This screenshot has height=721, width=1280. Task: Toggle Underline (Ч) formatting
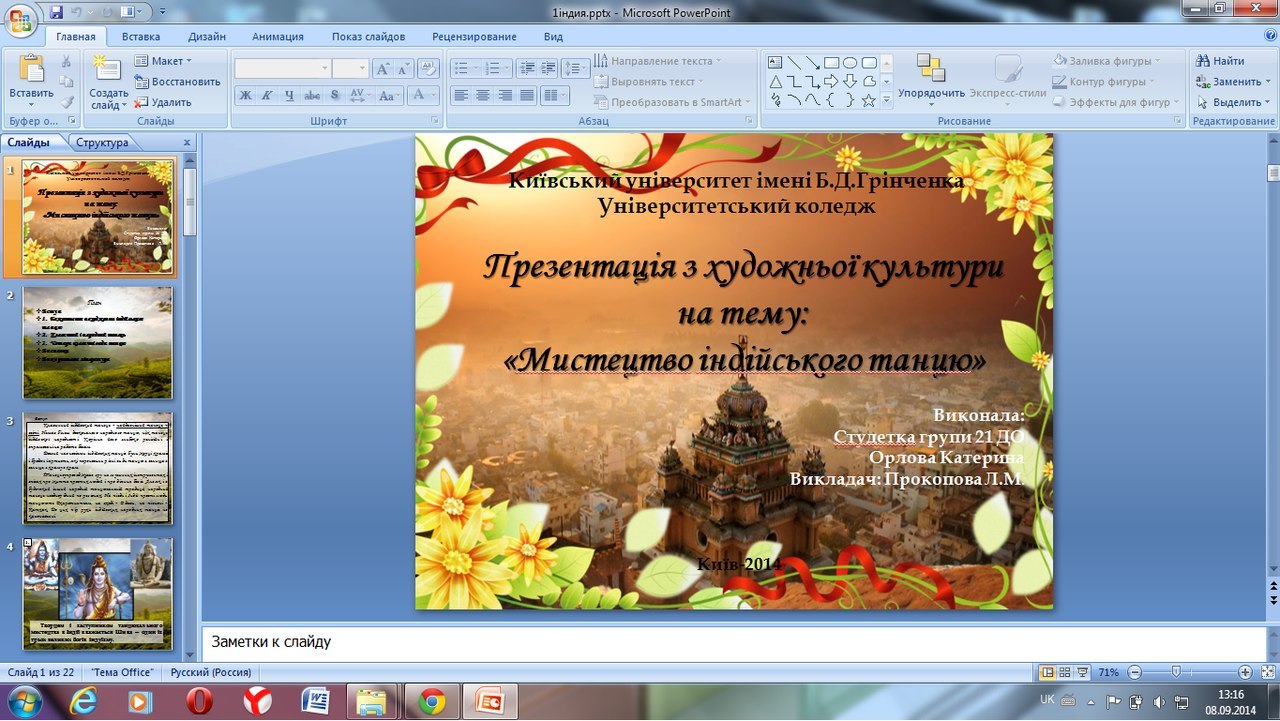click(289, 96)
